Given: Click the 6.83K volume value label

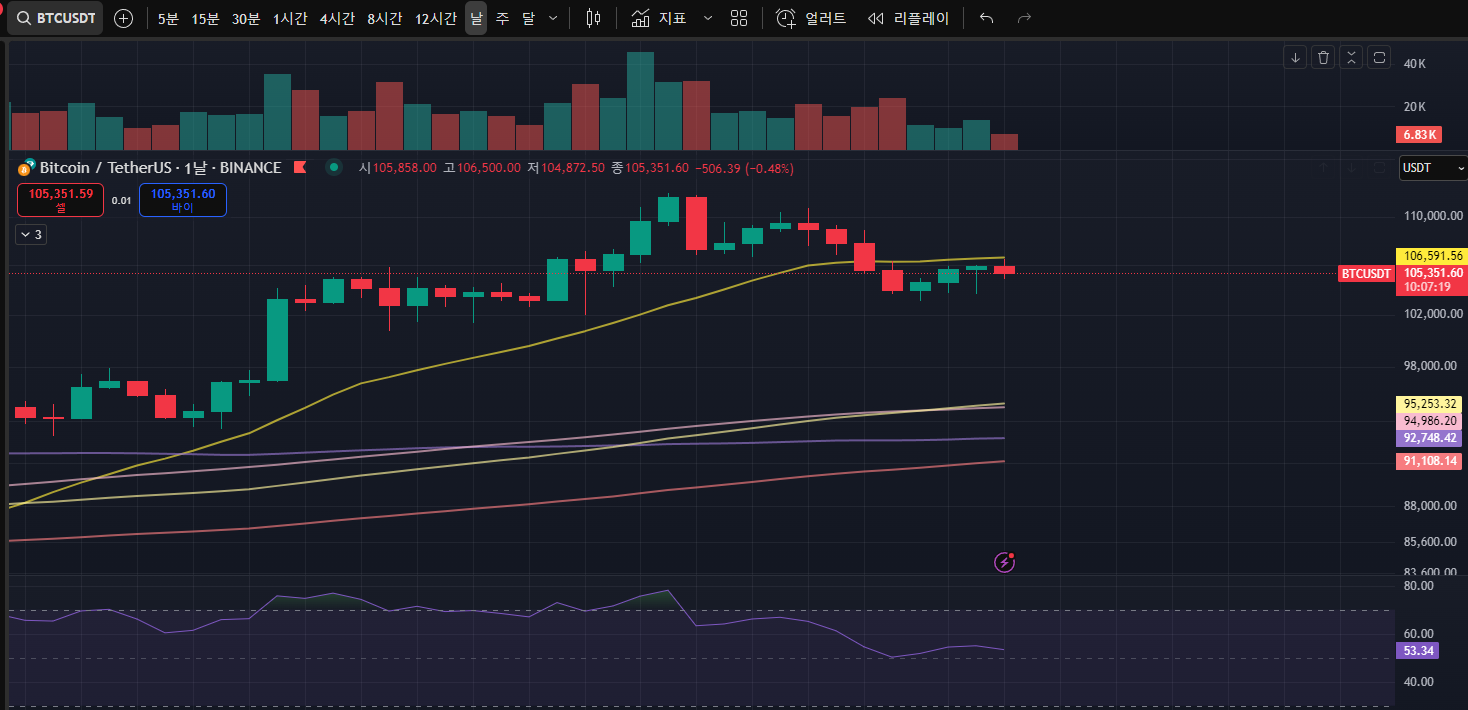Looking at the screenshot, I should pyautogui.click(x=1417, y=134).
